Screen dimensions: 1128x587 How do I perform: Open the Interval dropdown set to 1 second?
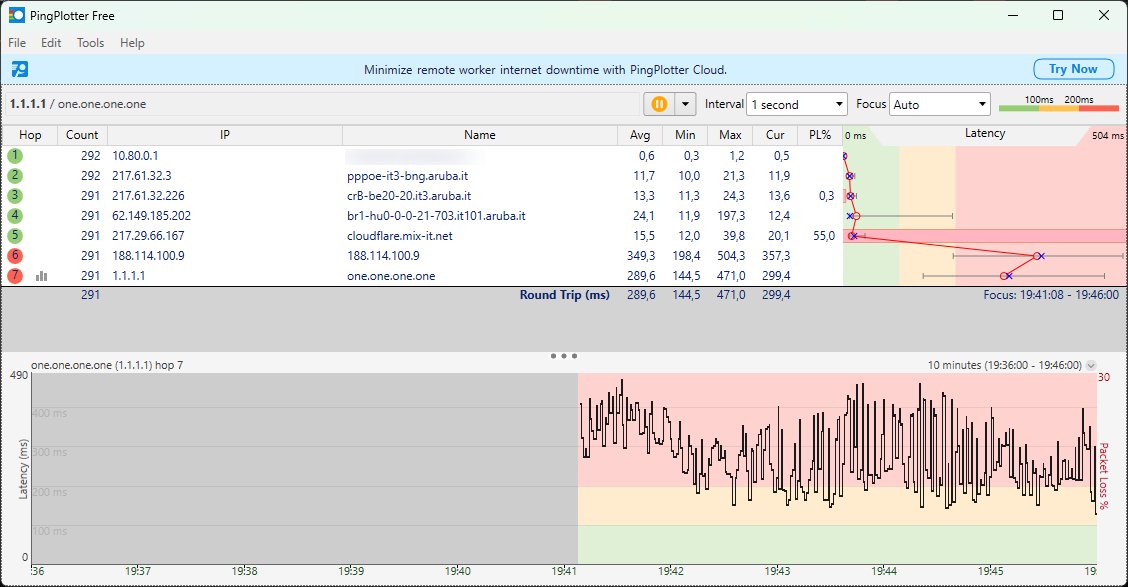point(797,104)
